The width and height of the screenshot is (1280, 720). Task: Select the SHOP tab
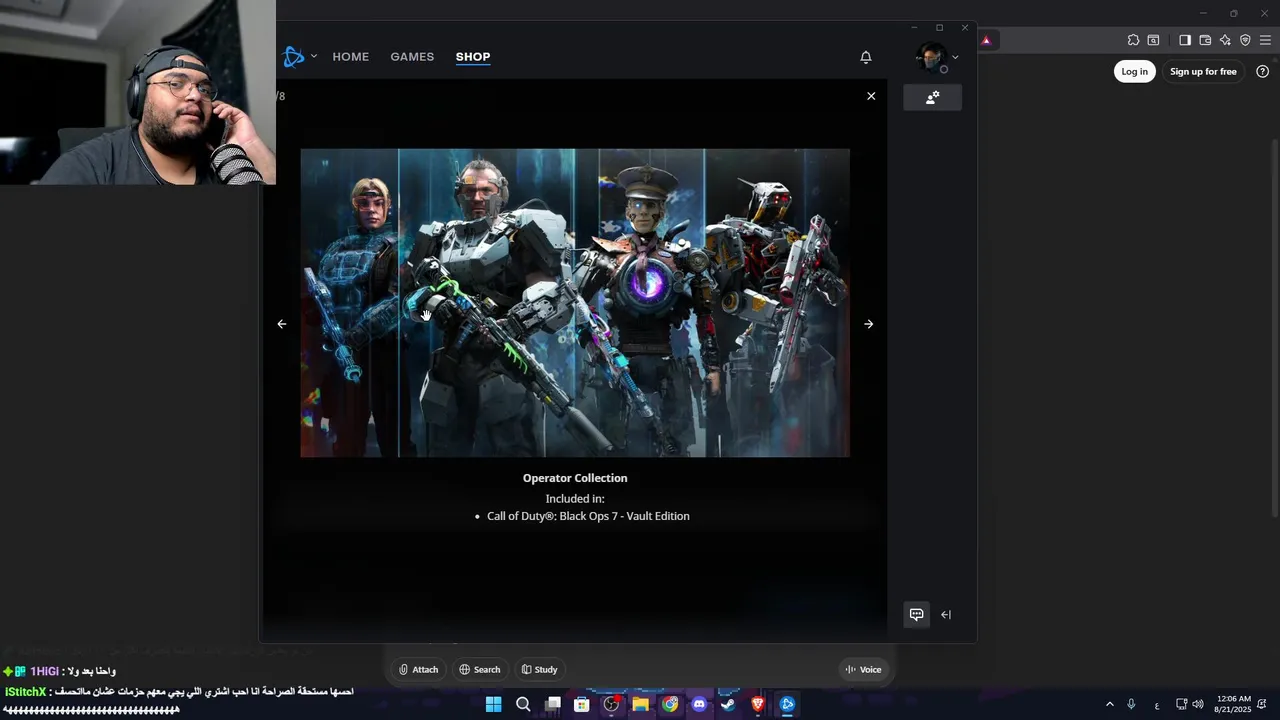point(473,57)
